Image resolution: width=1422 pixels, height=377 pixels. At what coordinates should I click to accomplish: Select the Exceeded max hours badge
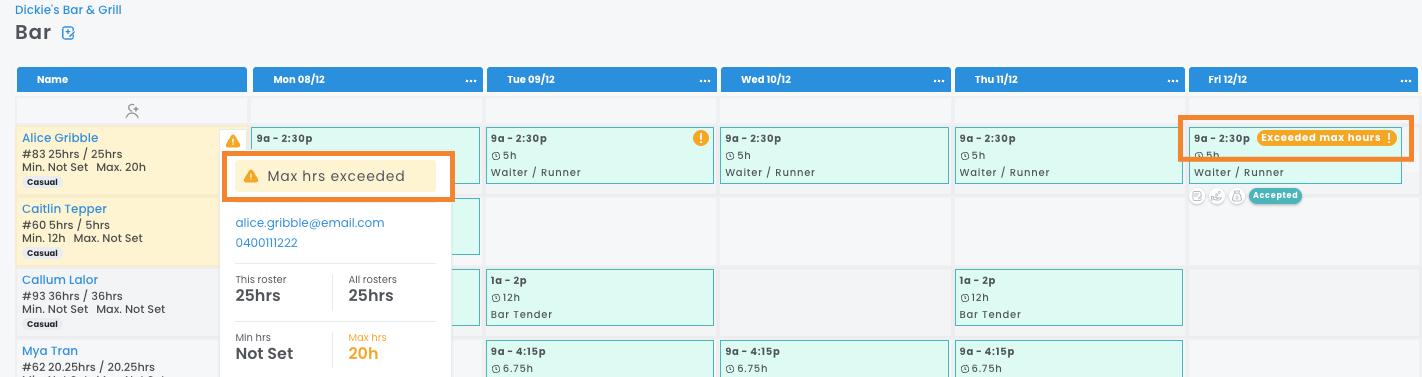[1325, 138]
